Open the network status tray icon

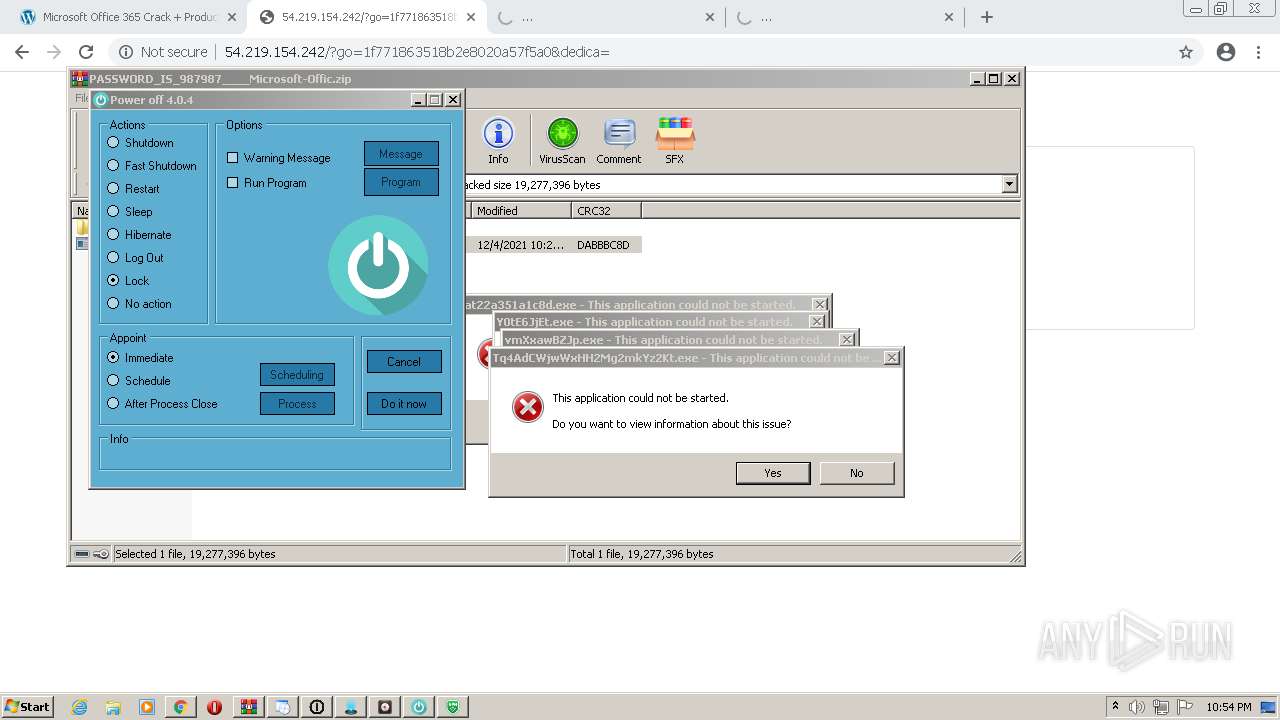(x=1161, y=707)
